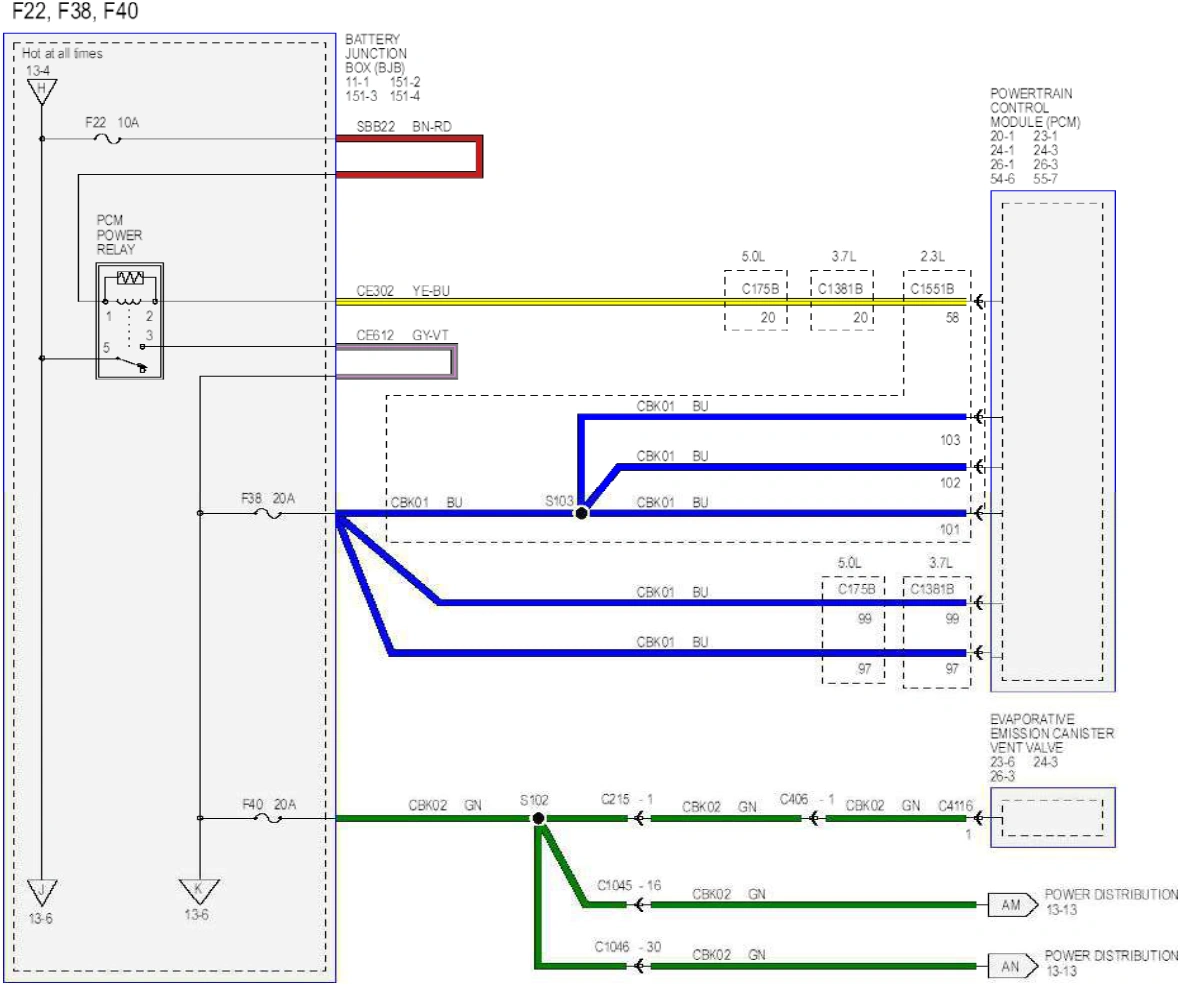This screenshot has width=1180, height=985.
Task: Click the 'C1046 - 30' connector label
Action: click(x=628, y=947)
